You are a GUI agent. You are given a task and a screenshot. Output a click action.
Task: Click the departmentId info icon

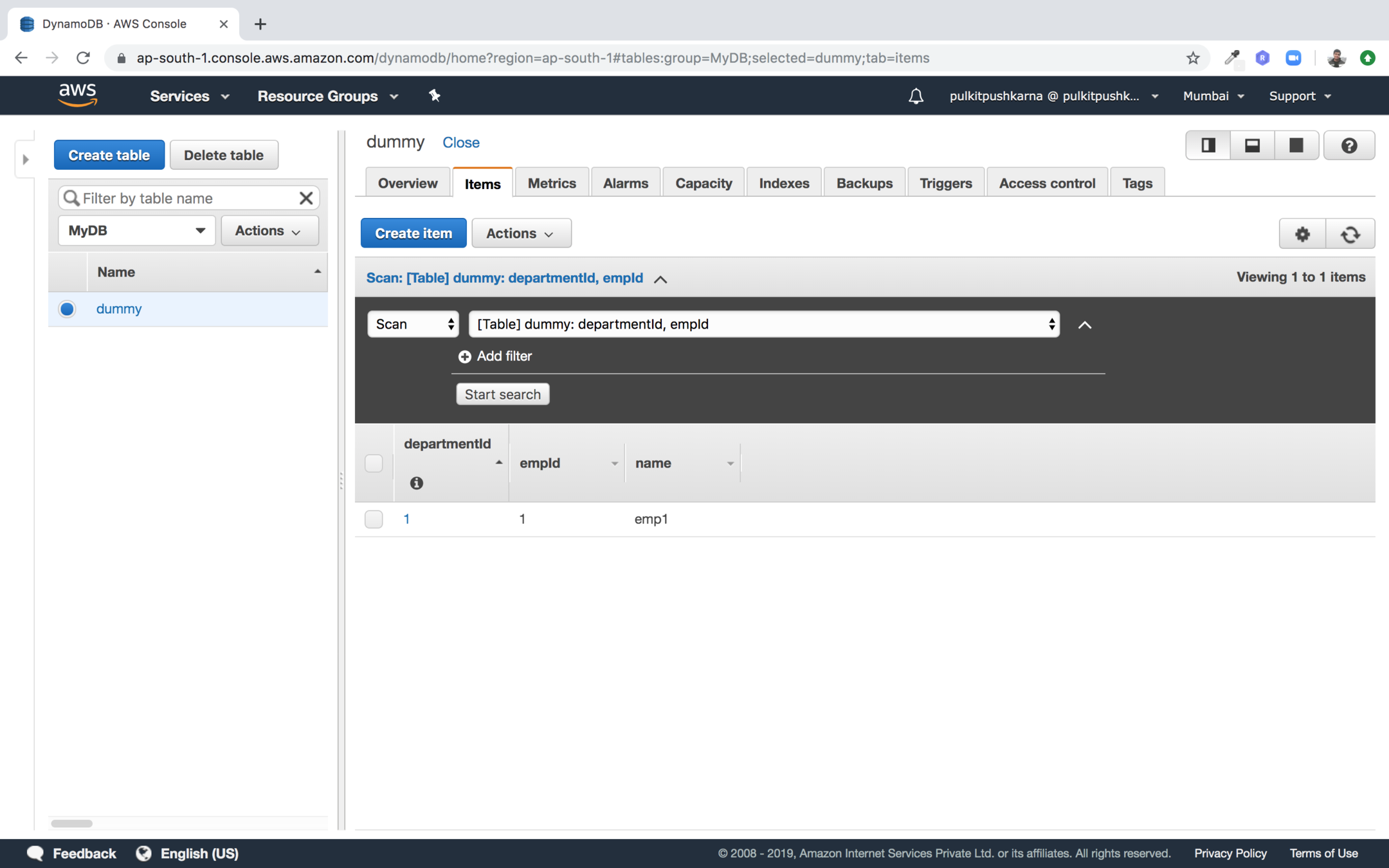(x=416, y=483)
